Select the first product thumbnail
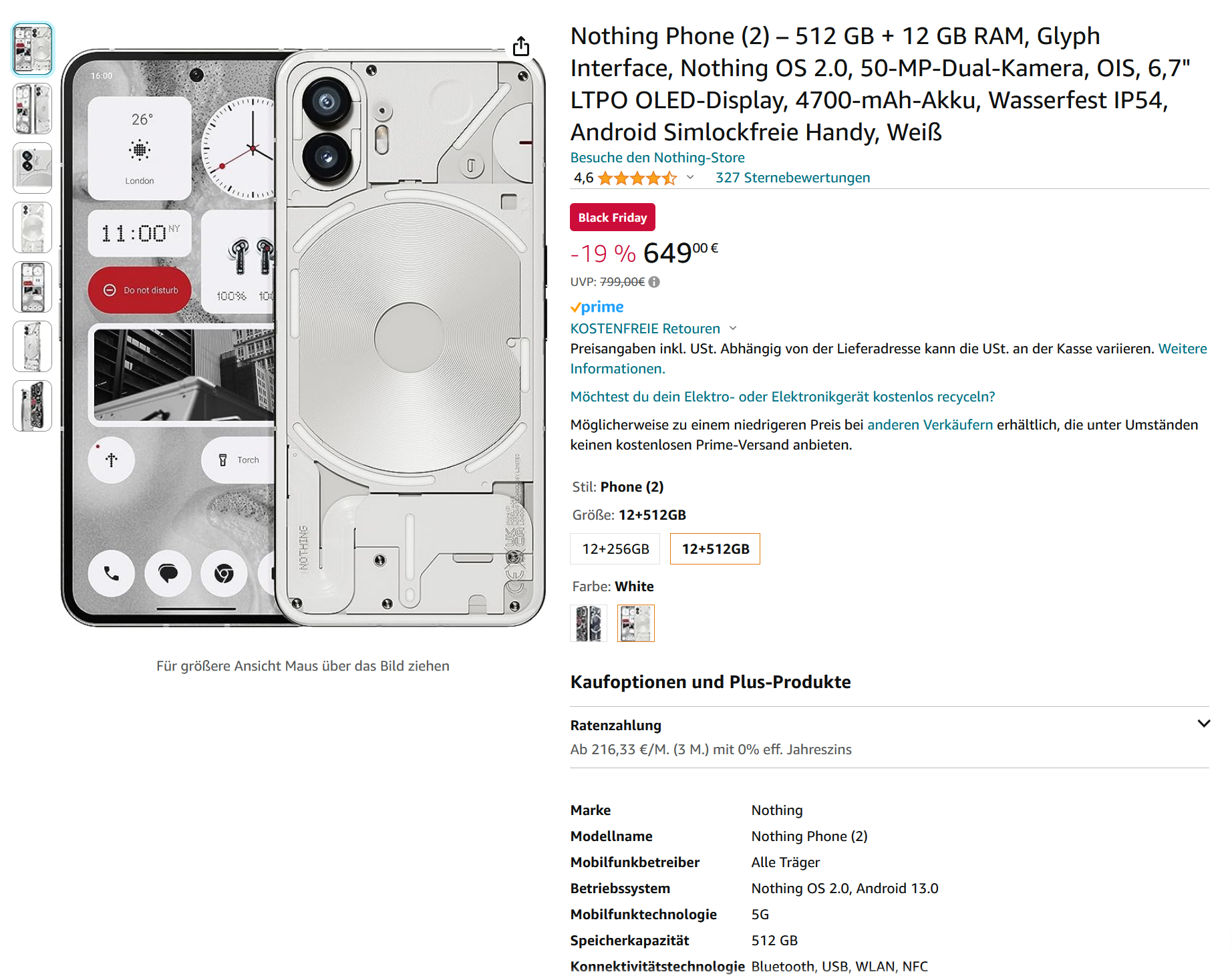Screen dimensions: 1232x976 pos(32,49)
